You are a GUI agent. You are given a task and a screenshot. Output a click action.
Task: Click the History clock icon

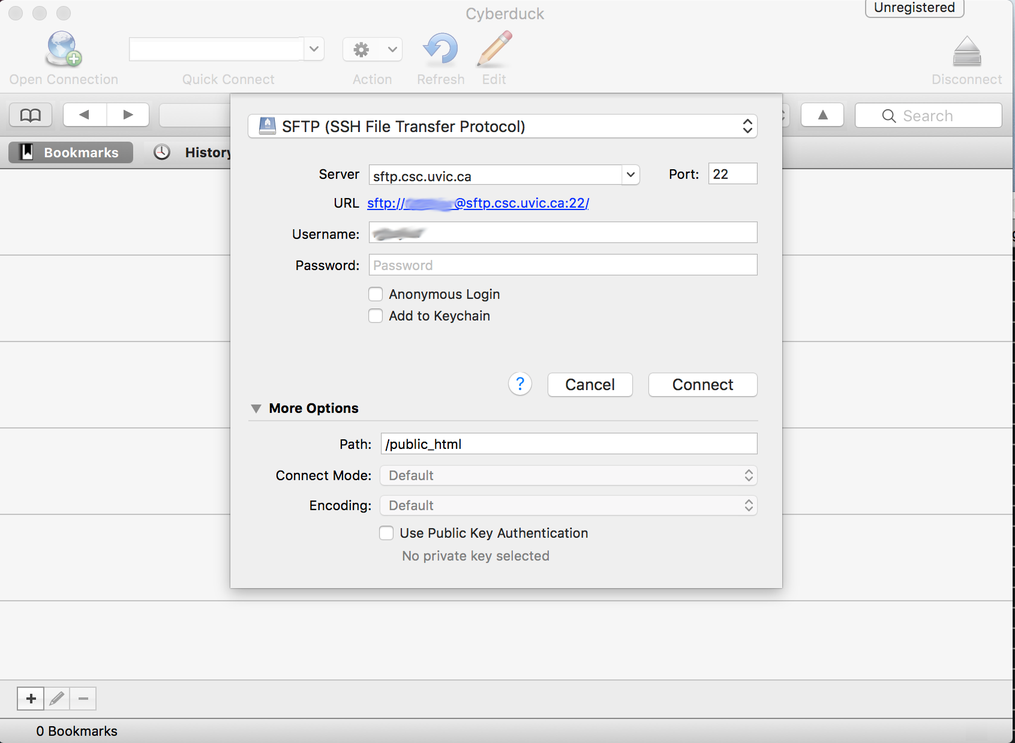(162, 153)
